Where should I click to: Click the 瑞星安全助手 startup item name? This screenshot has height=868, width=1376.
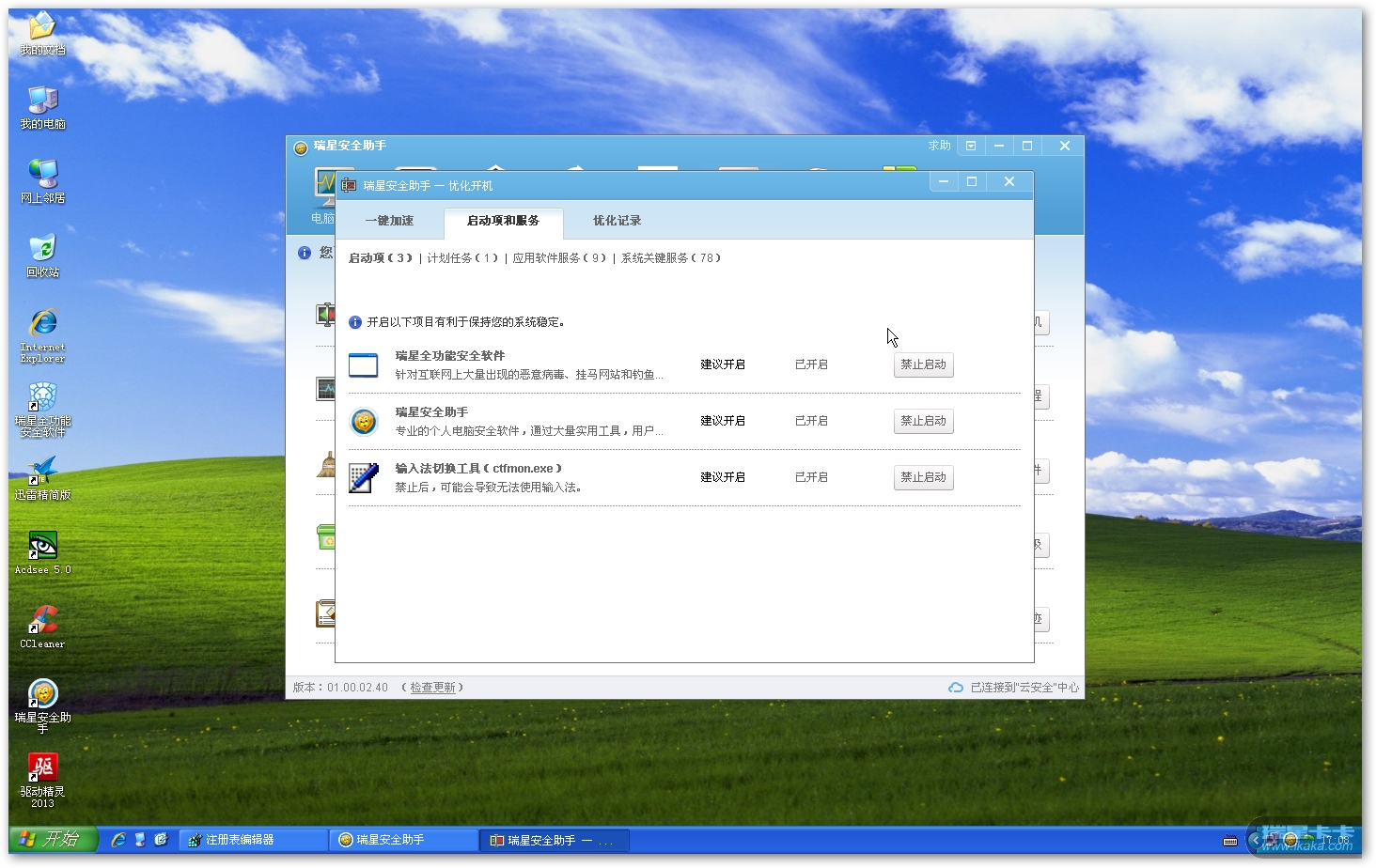point(431,412)
